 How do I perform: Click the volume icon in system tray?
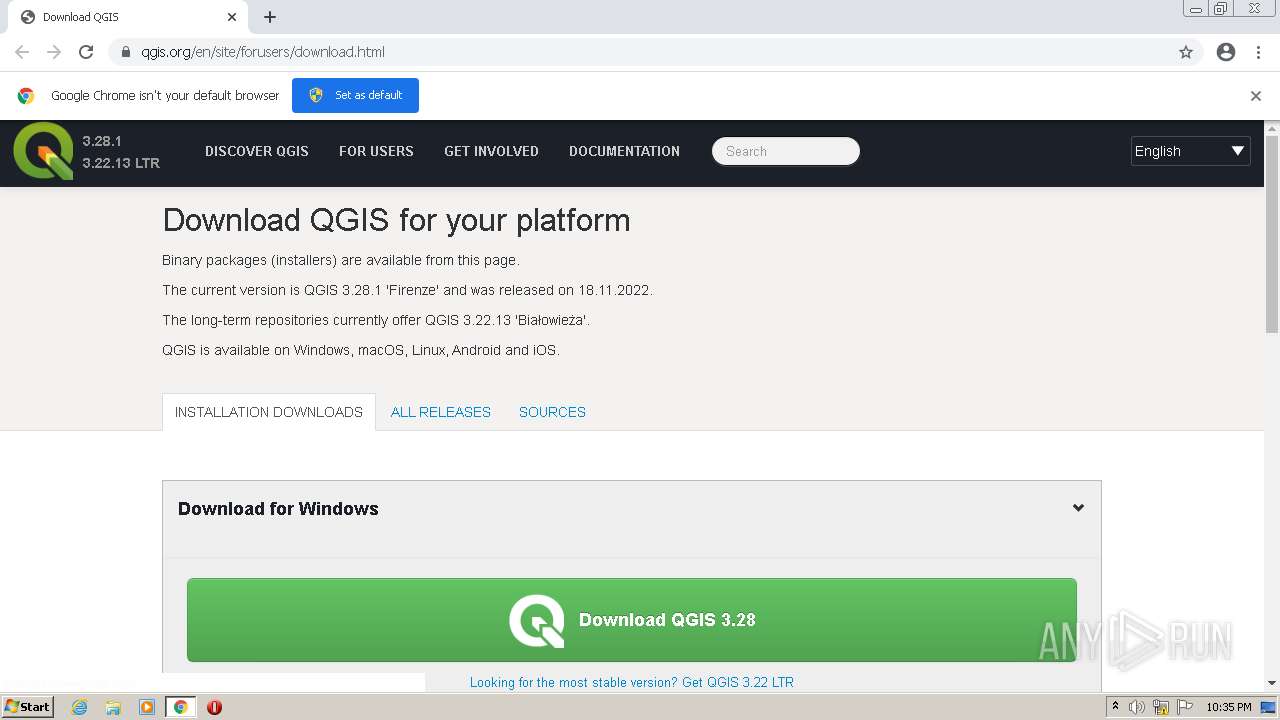click(x=1137, y=707)
